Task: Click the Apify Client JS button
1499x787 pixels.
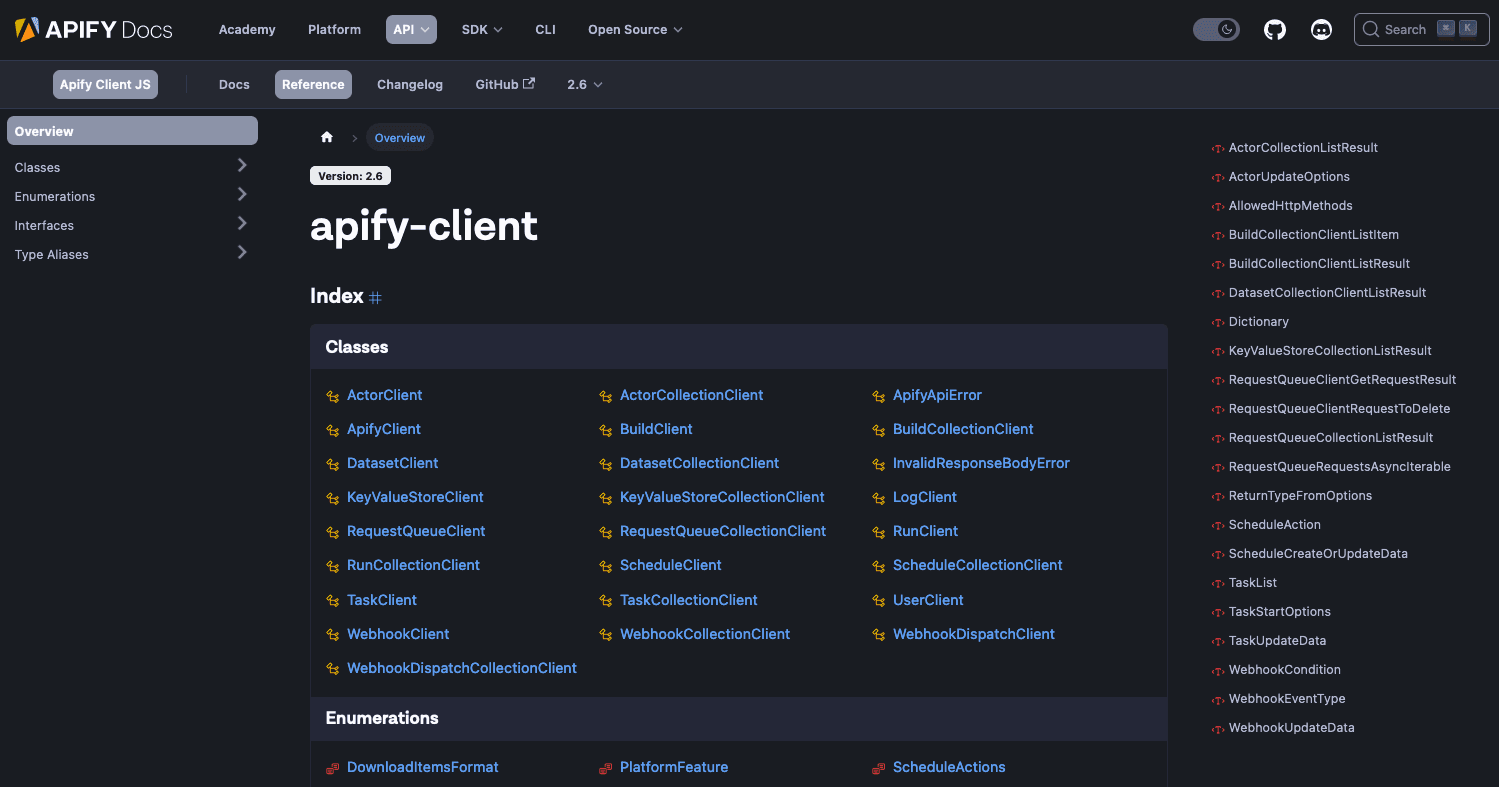Action: click(105, 84)
